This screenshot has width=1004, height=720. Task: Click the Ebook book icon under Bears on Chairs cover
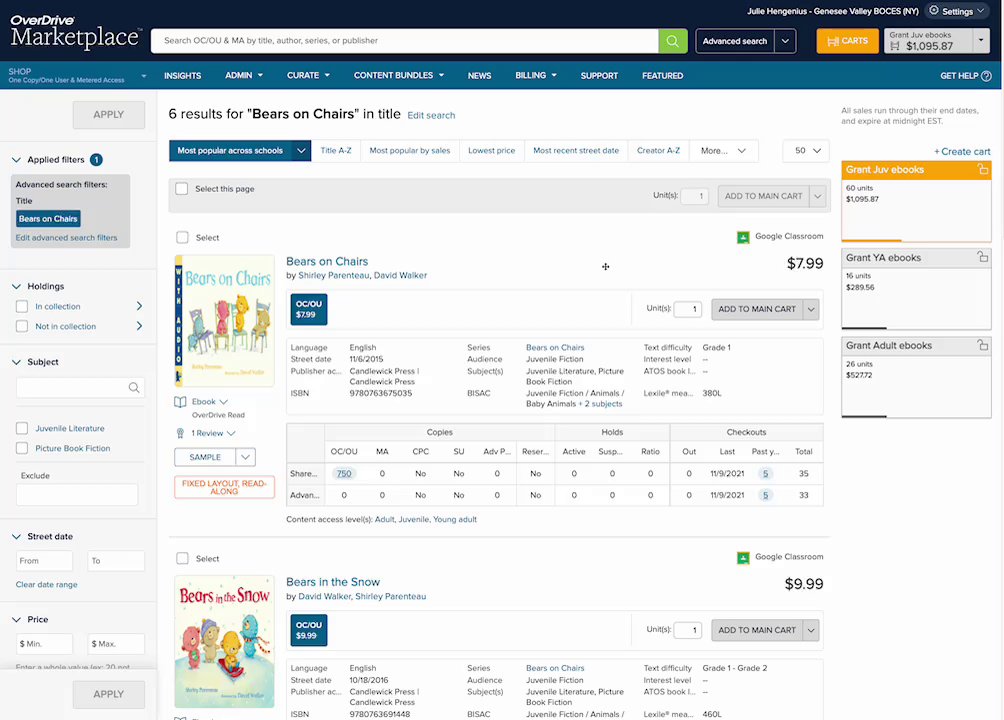click(181, 402)
